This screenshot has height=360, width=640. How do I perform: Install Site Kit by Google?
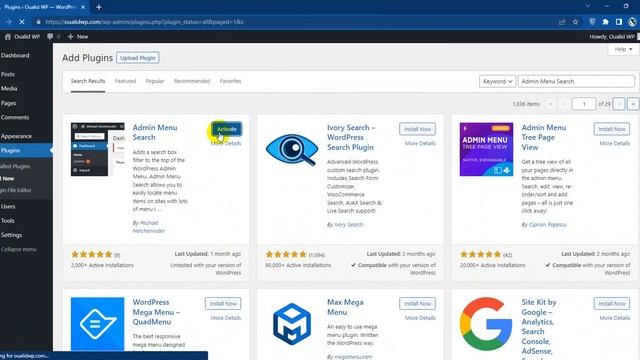[x=612, y=304]
